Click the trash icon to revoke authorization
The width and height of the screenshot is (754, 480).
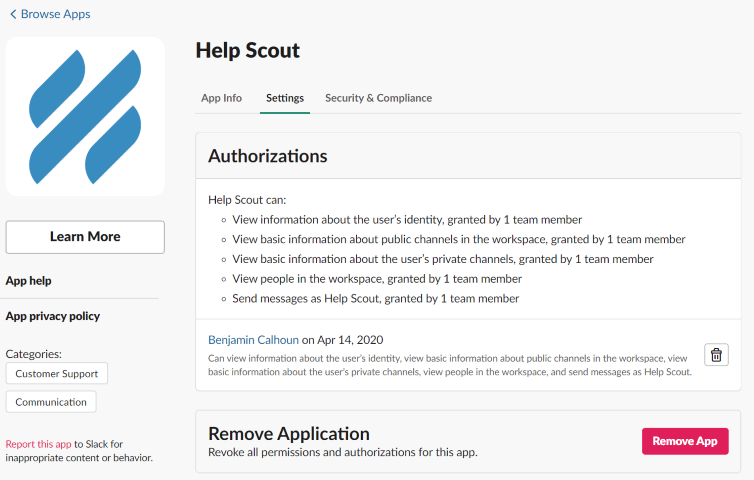click(716, 355)
